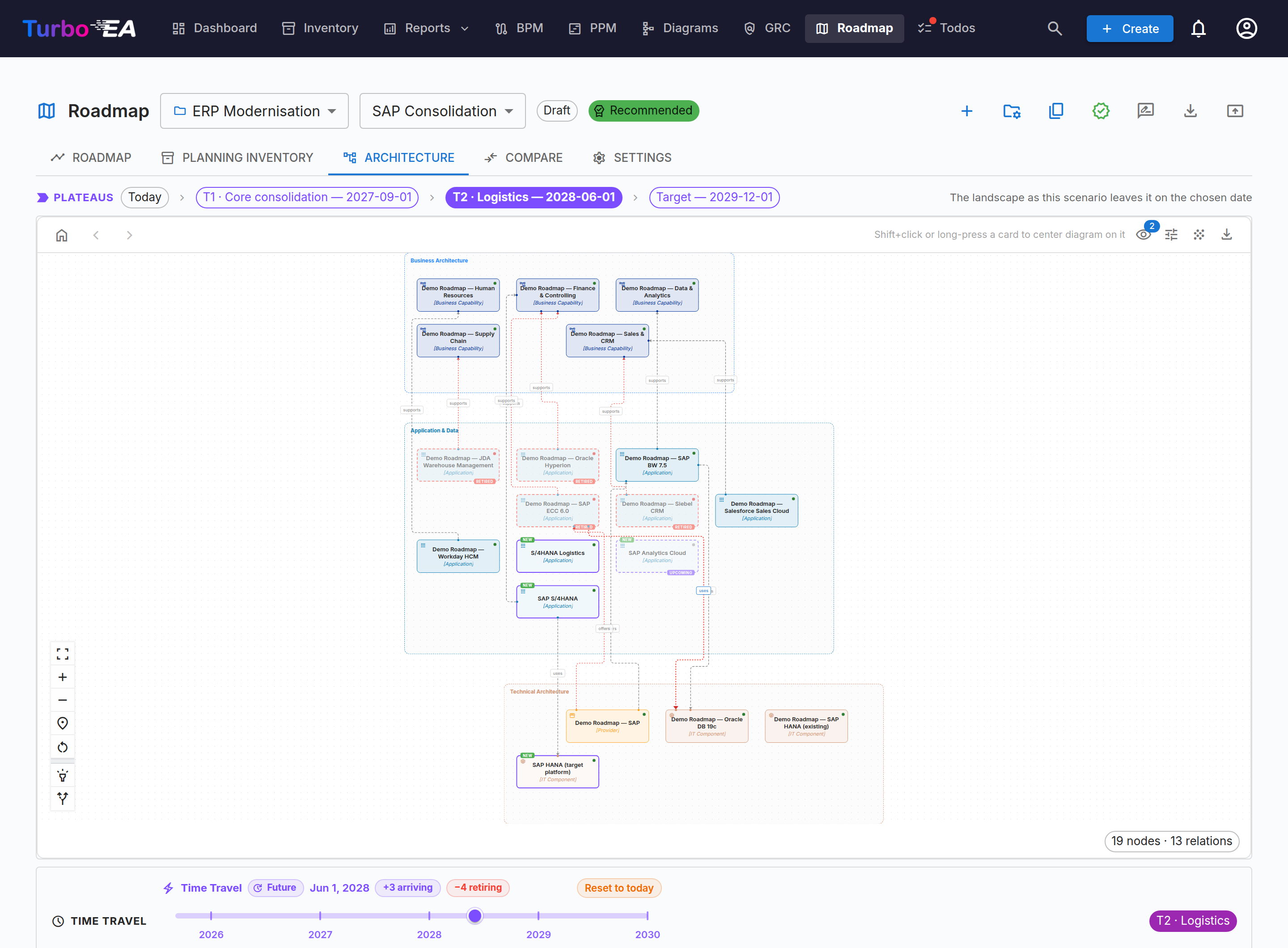Screen dimensions: 1288x948
Task: Open the user account avatar menu
Action: point(1246,28)
